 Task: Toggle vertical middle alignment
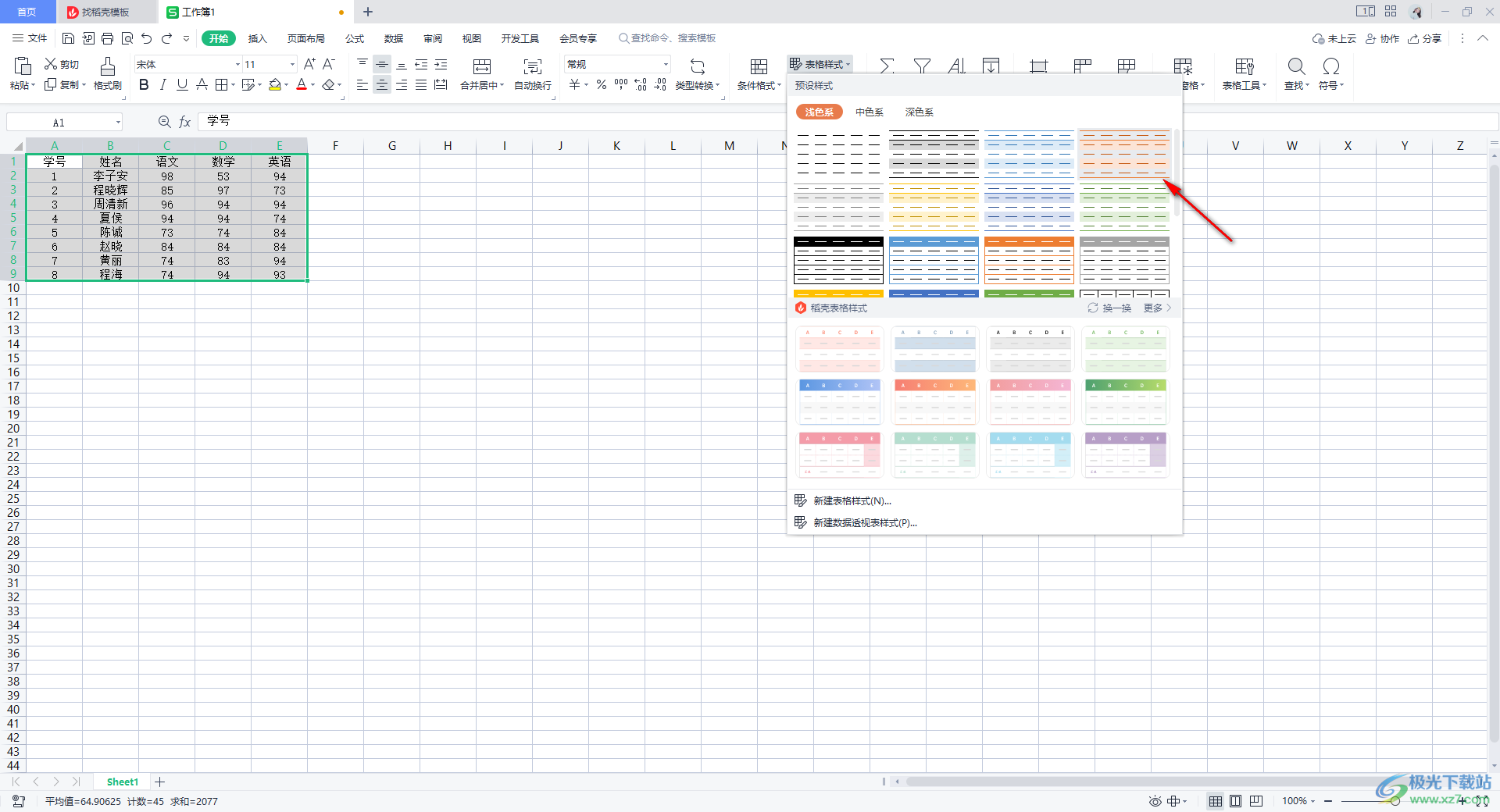[x=382, y=65]
